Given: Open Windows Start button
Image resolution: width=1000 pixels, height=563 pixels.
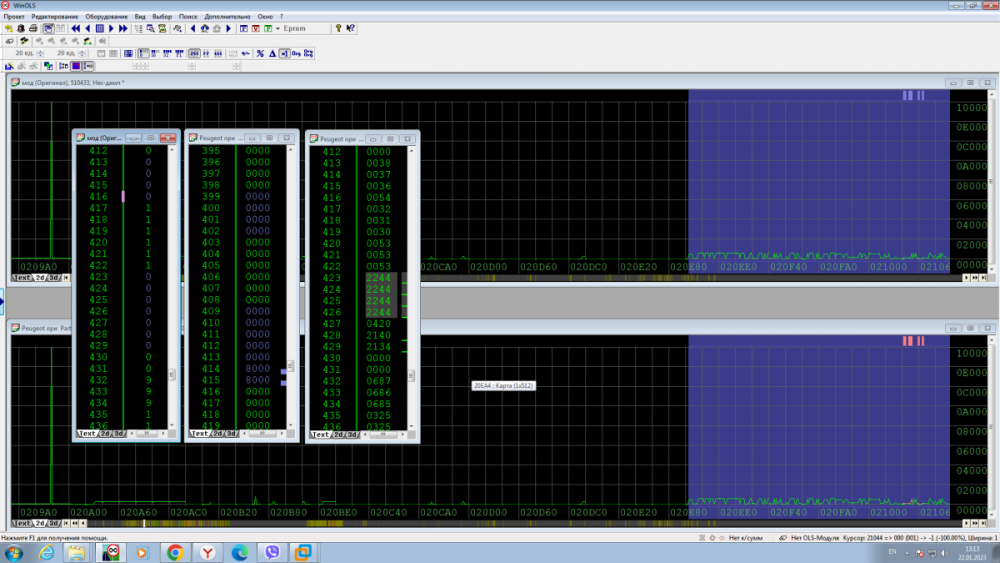Looking at the screenshot, I should [x=13, y=553].
